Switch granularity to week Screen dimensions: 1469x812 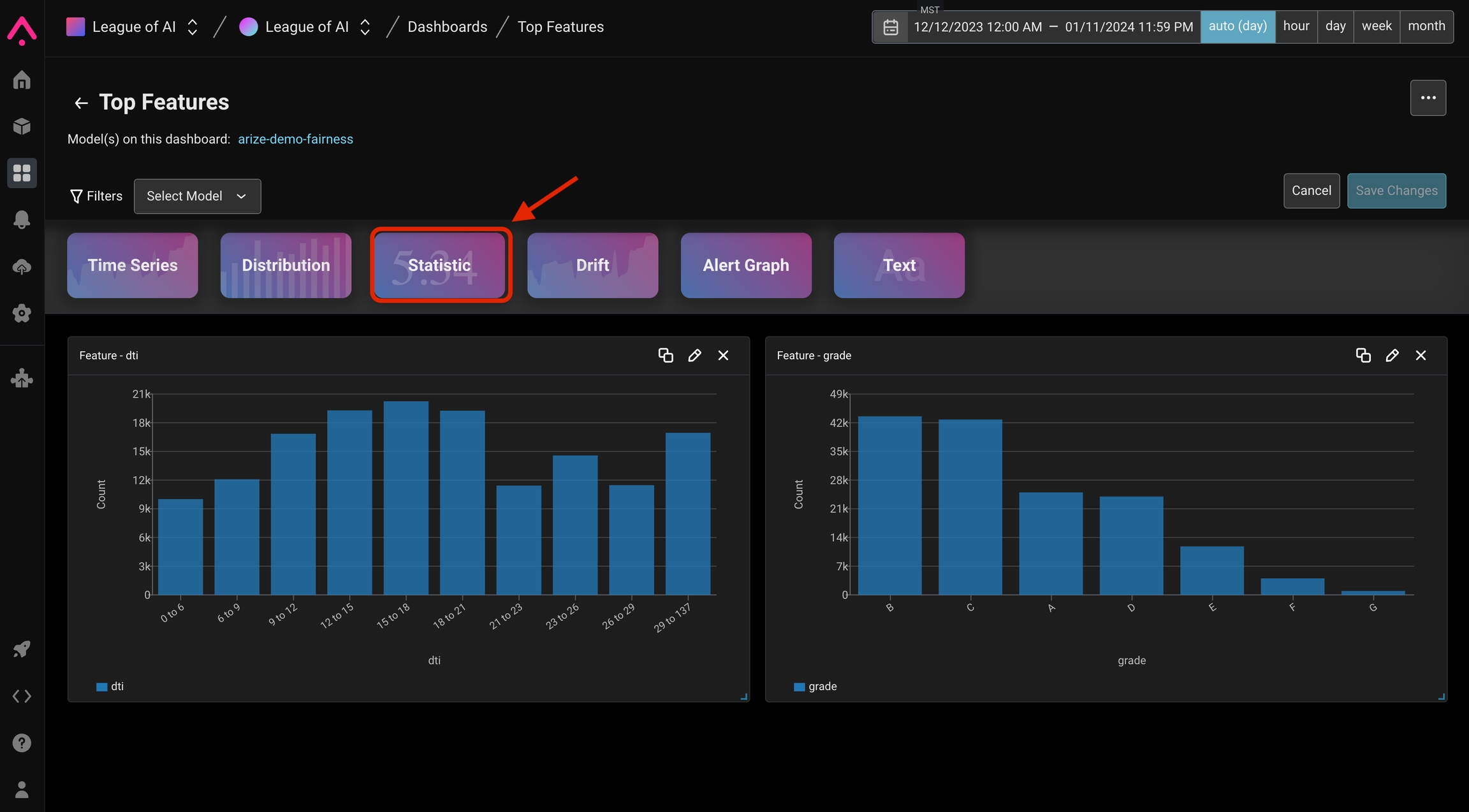(1376, 26)
